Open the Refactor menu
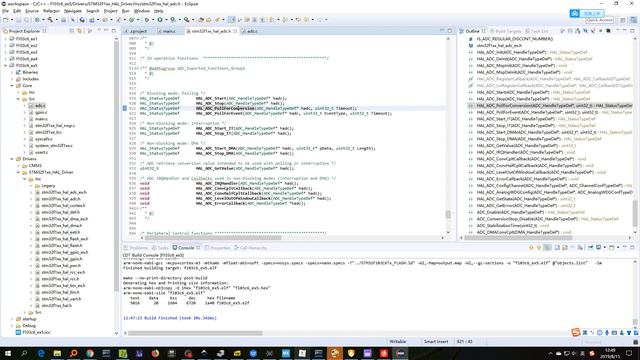The width and height of the screenshot is (640, 360). point(51,11)
